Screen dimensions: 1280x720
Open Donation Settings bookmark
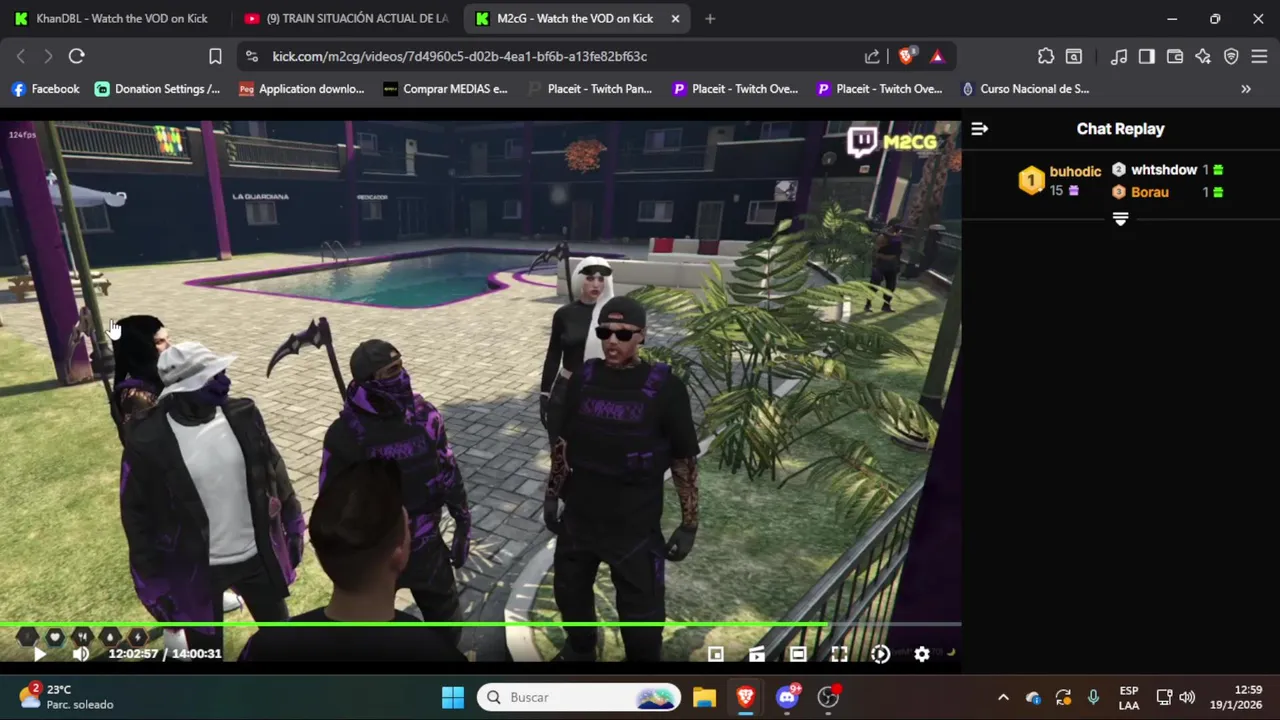158,89
